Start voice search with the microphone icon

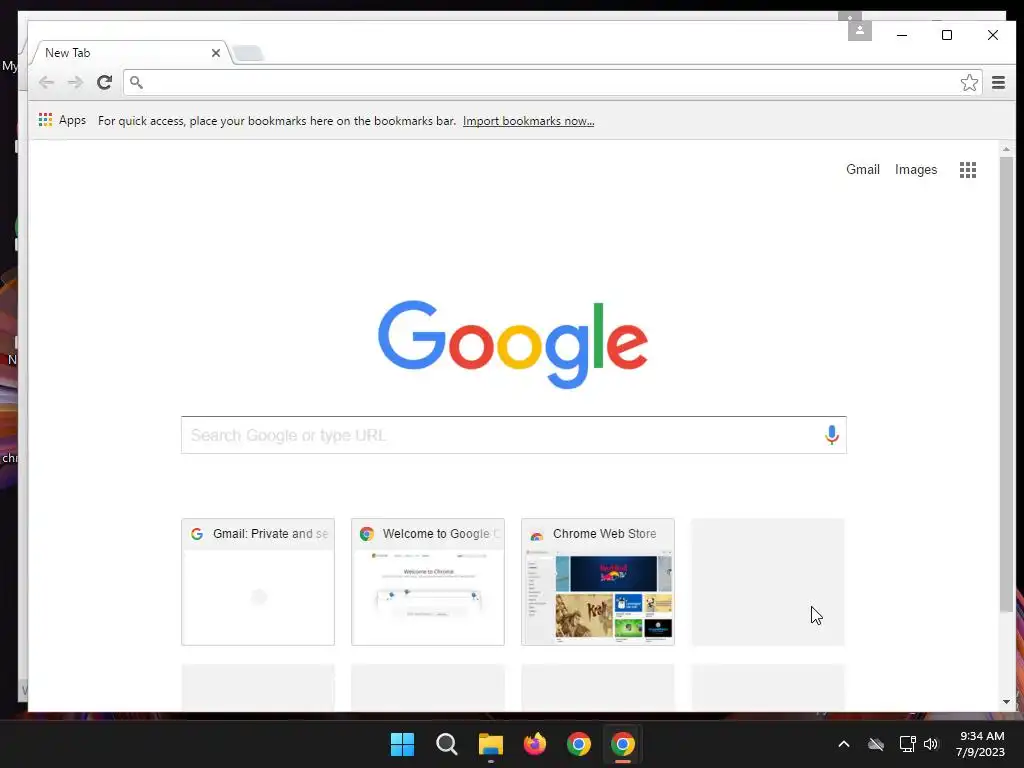click(x=831, y=435)
